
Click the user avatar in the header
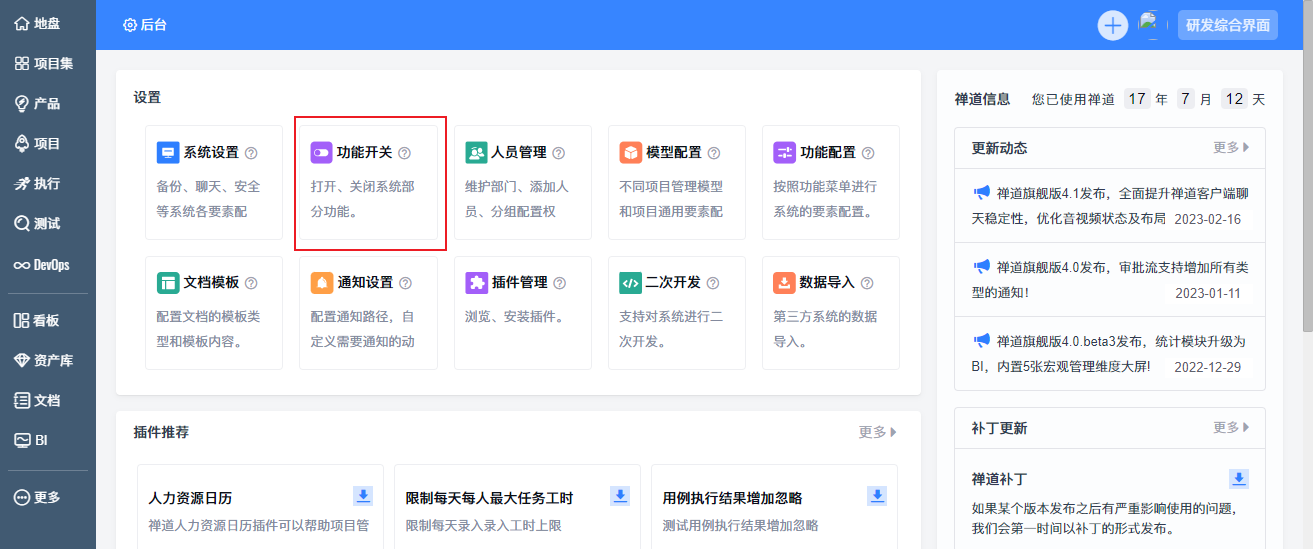tap(1151, 25)
